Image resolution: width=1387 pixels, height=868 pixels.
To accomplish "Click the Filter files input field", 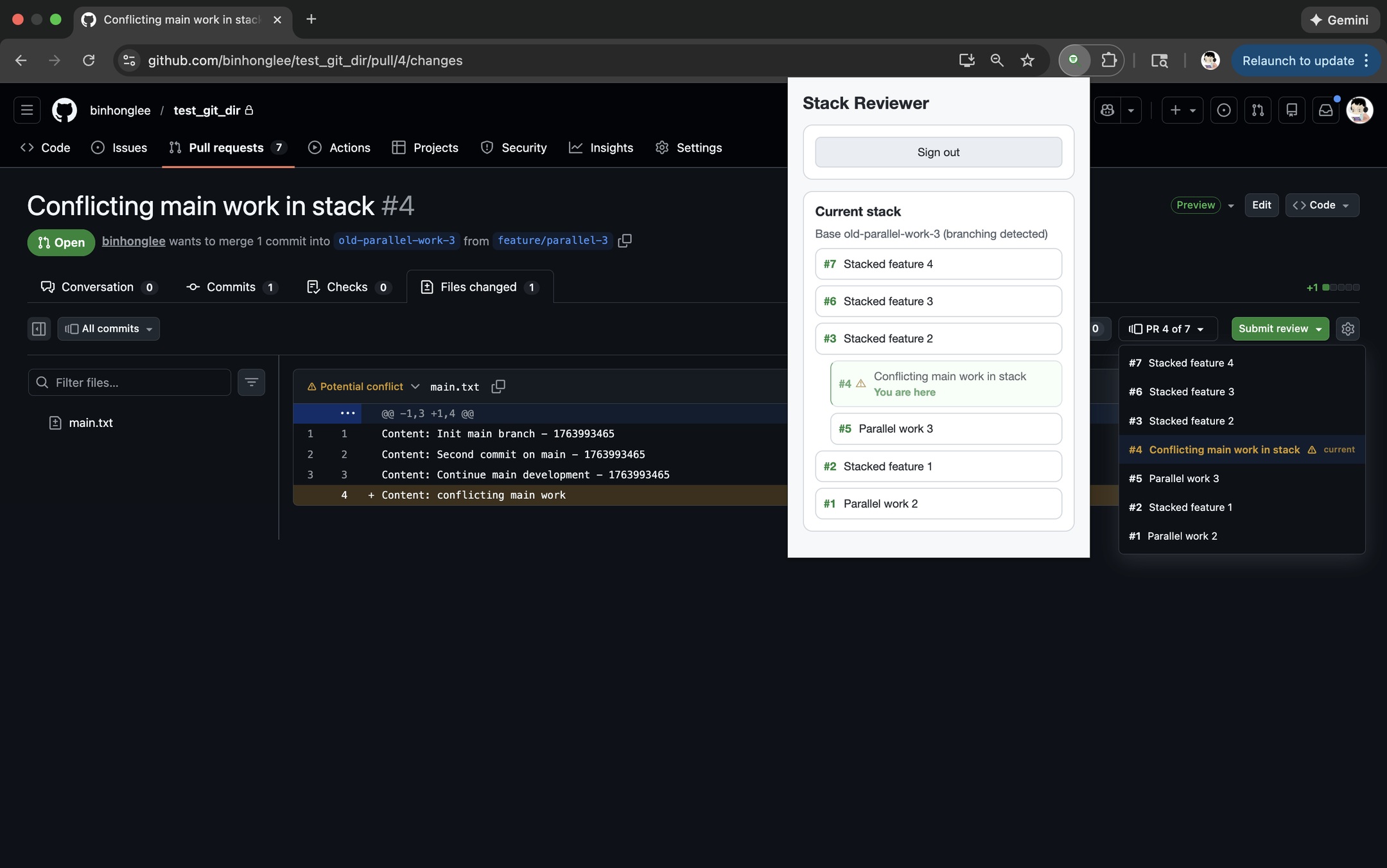I will 128,382.
